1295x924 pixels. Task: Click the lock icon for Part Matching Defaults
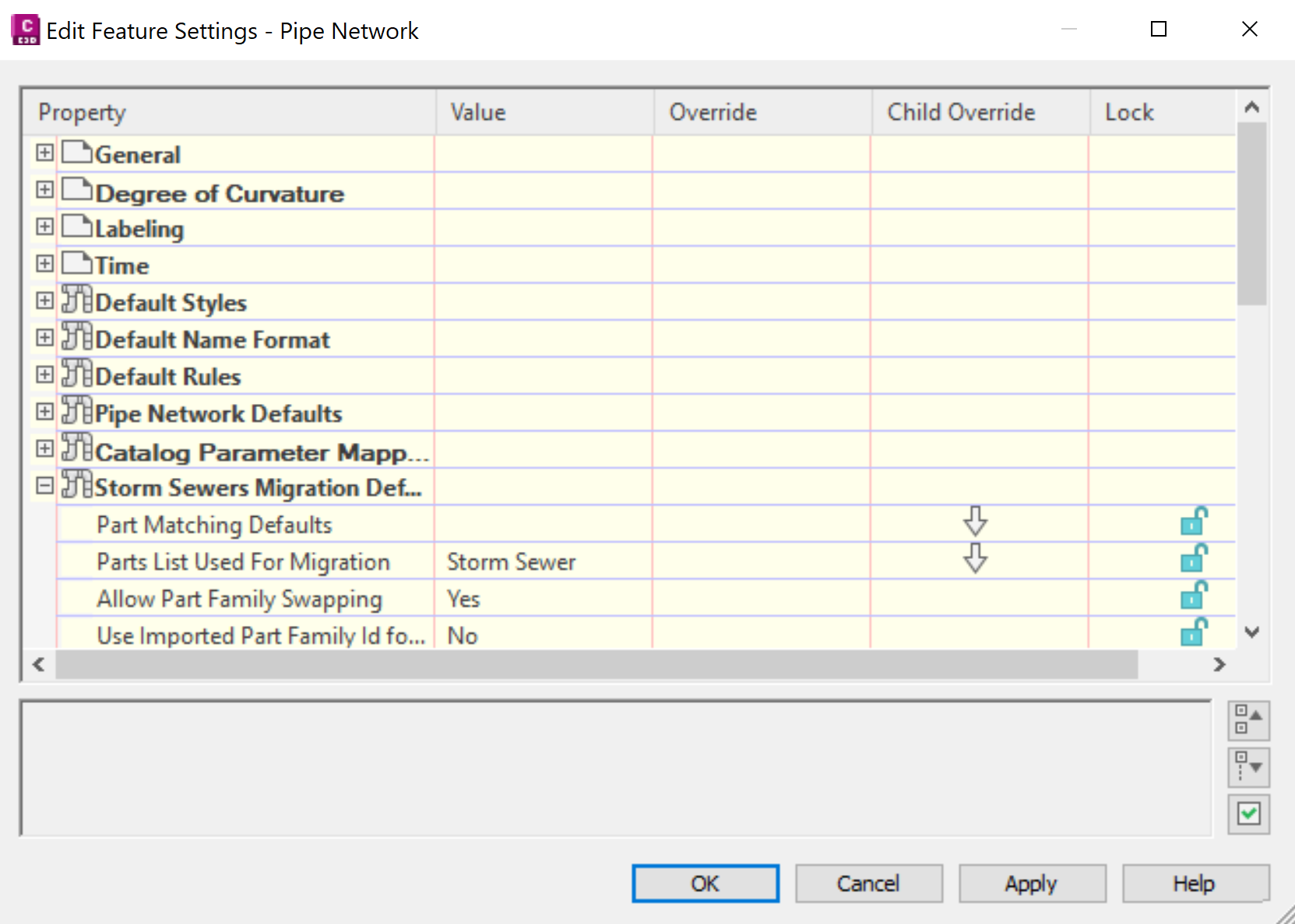(1193, 522)
